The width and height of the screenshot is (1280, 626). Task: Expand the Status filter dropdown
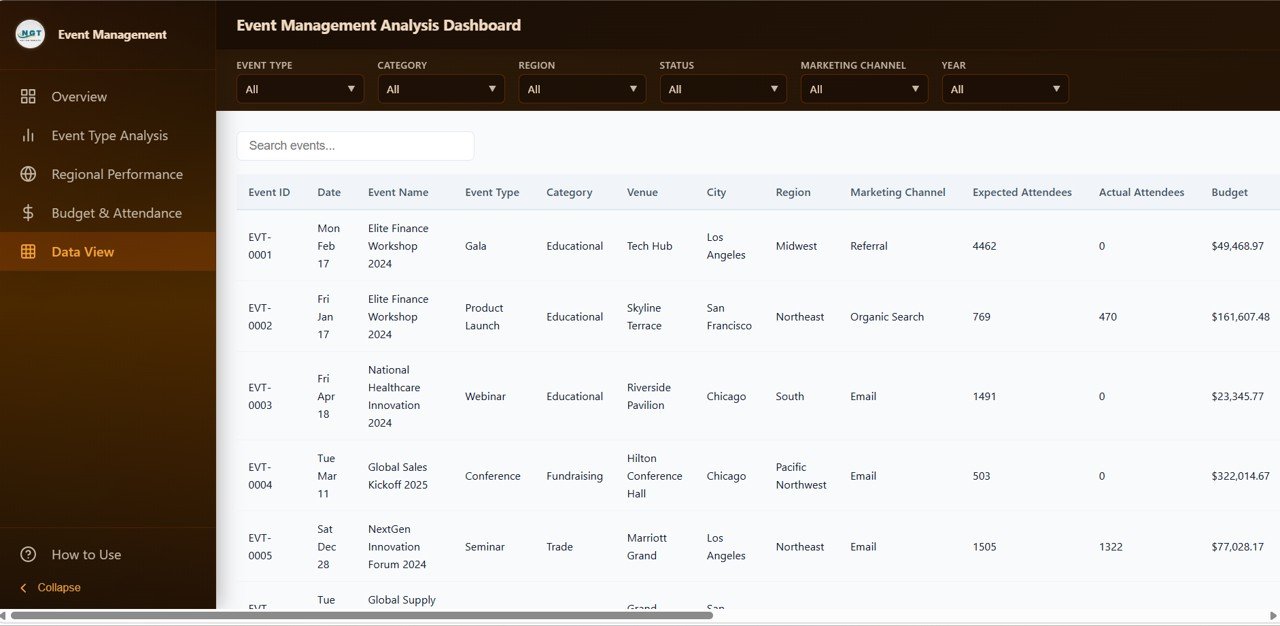722,88
